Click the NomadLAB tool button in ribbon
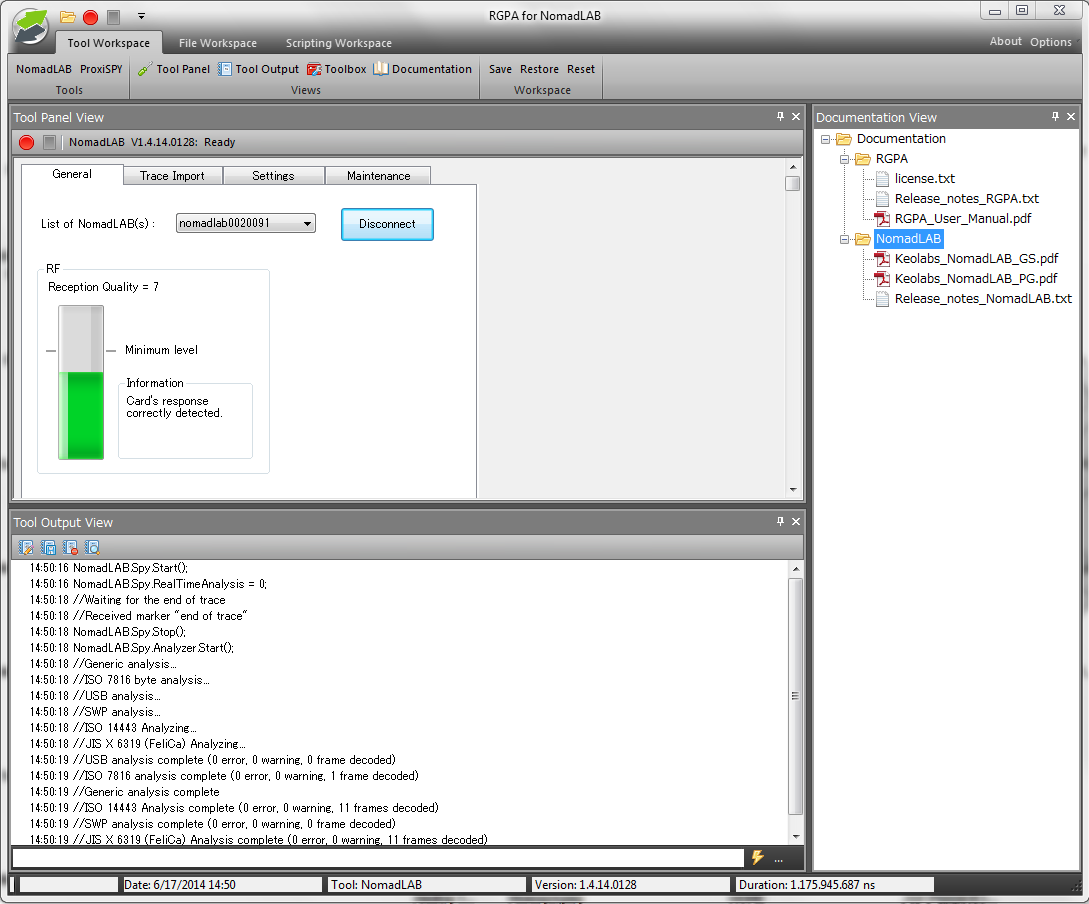1089x904 pixels. click(44, 69)
